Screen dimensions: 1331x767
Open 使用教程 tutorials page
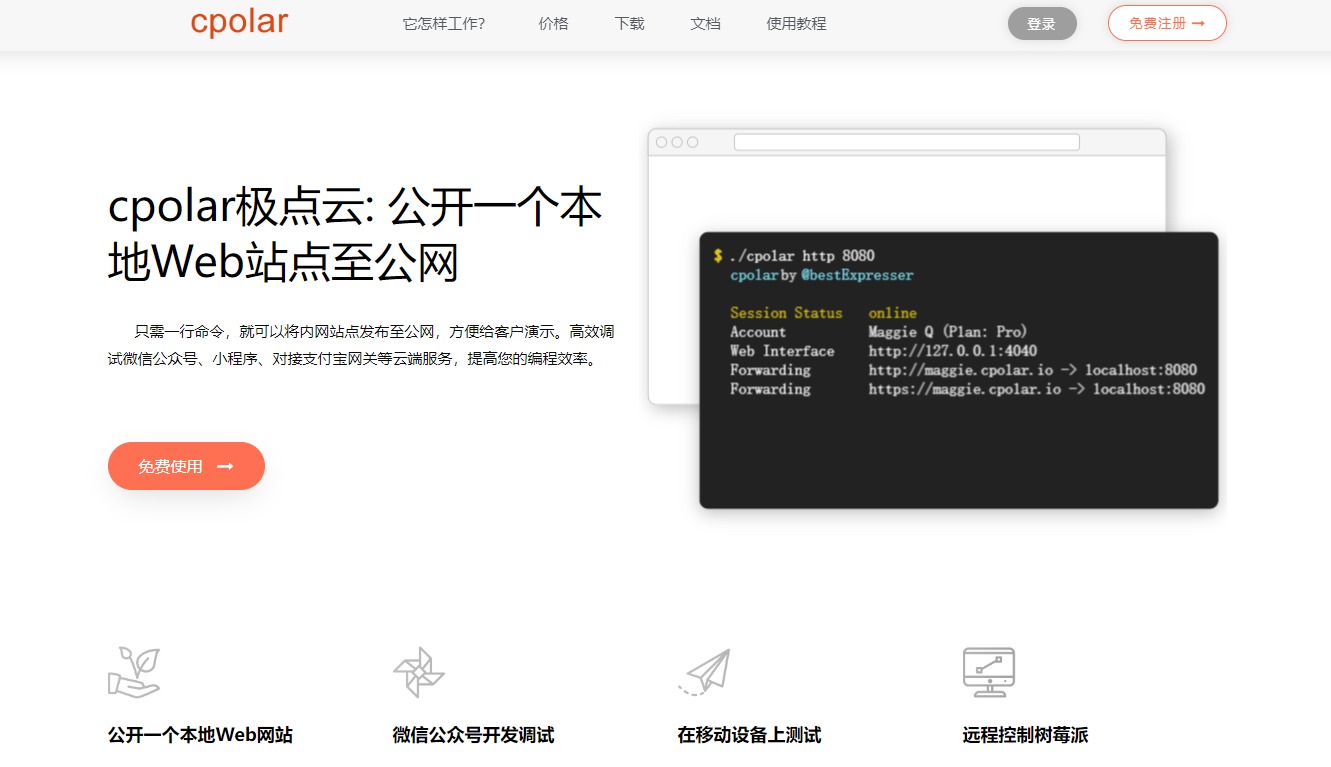796,24
